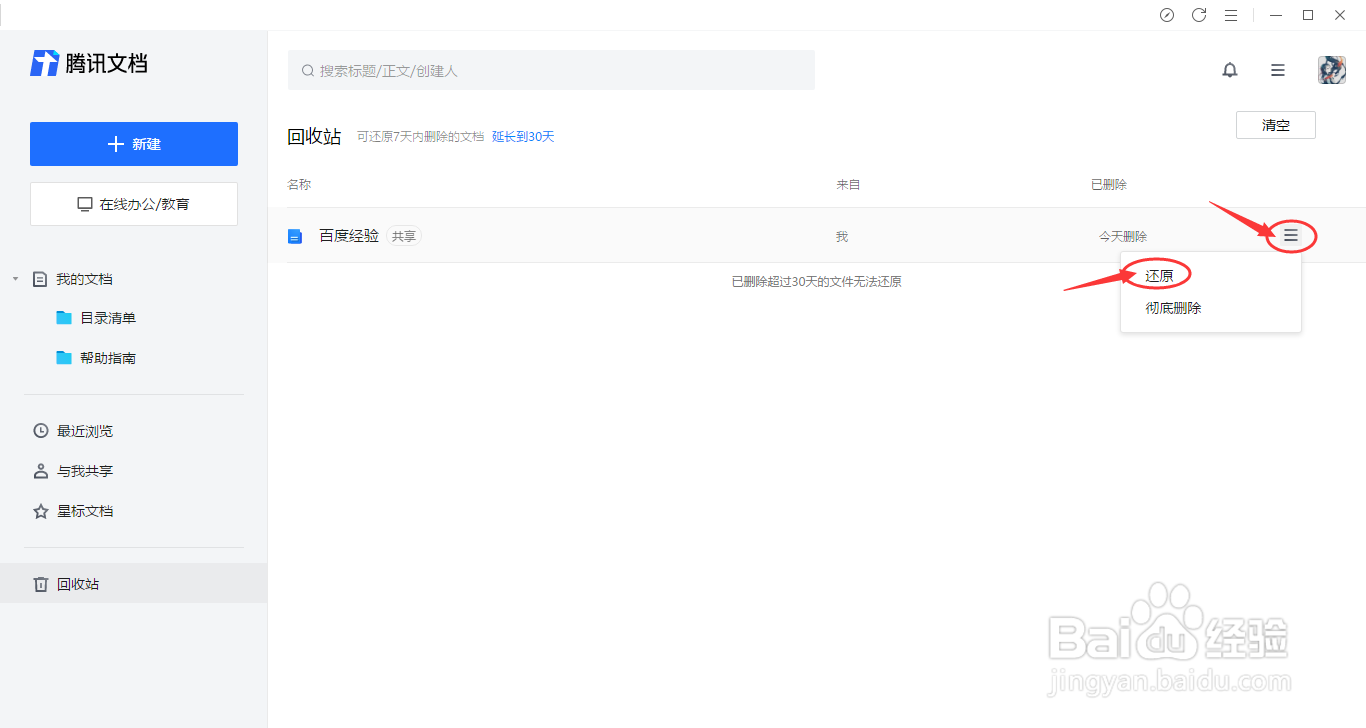Image resolution: width=1366 pixels, height=728 pixels.
Task: Open the top-right hamburger menu
Action: pyautogui.click(x=1277, y=70)
